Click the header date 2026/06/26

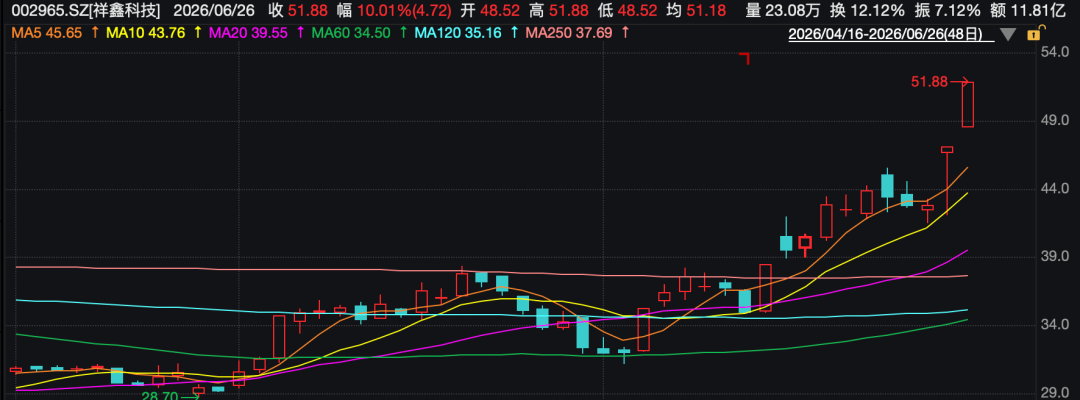tap(213, 10)
